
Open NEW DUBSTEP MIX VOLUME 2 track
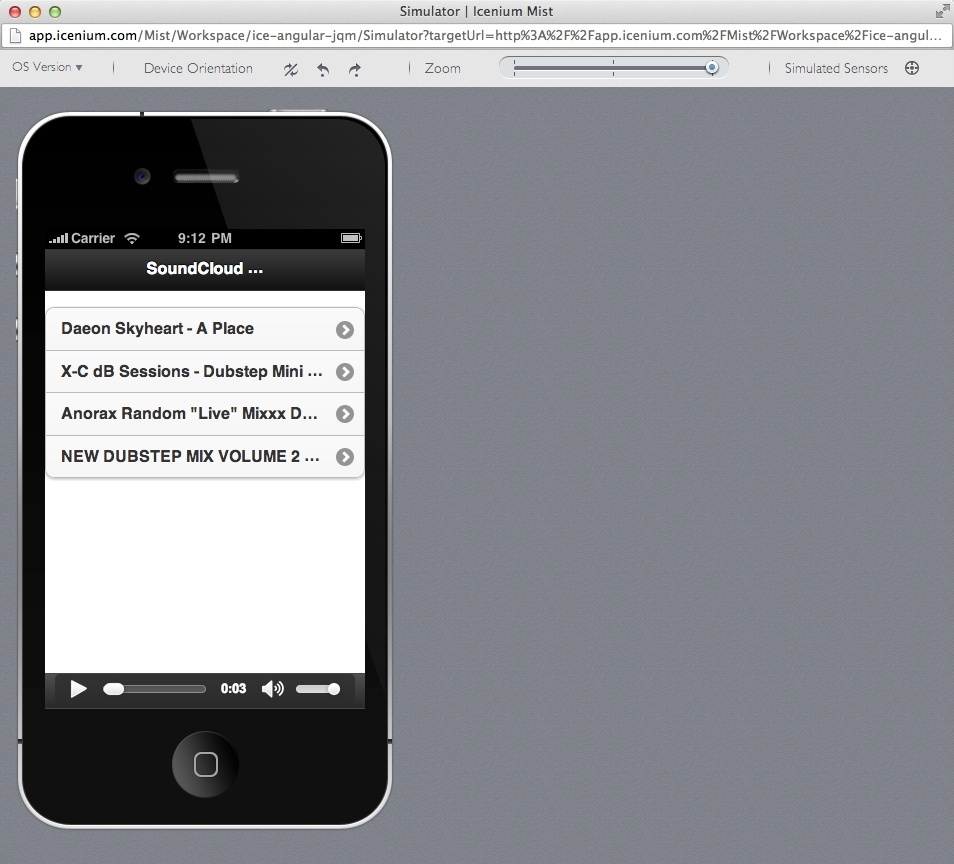(x=205, y=456)
